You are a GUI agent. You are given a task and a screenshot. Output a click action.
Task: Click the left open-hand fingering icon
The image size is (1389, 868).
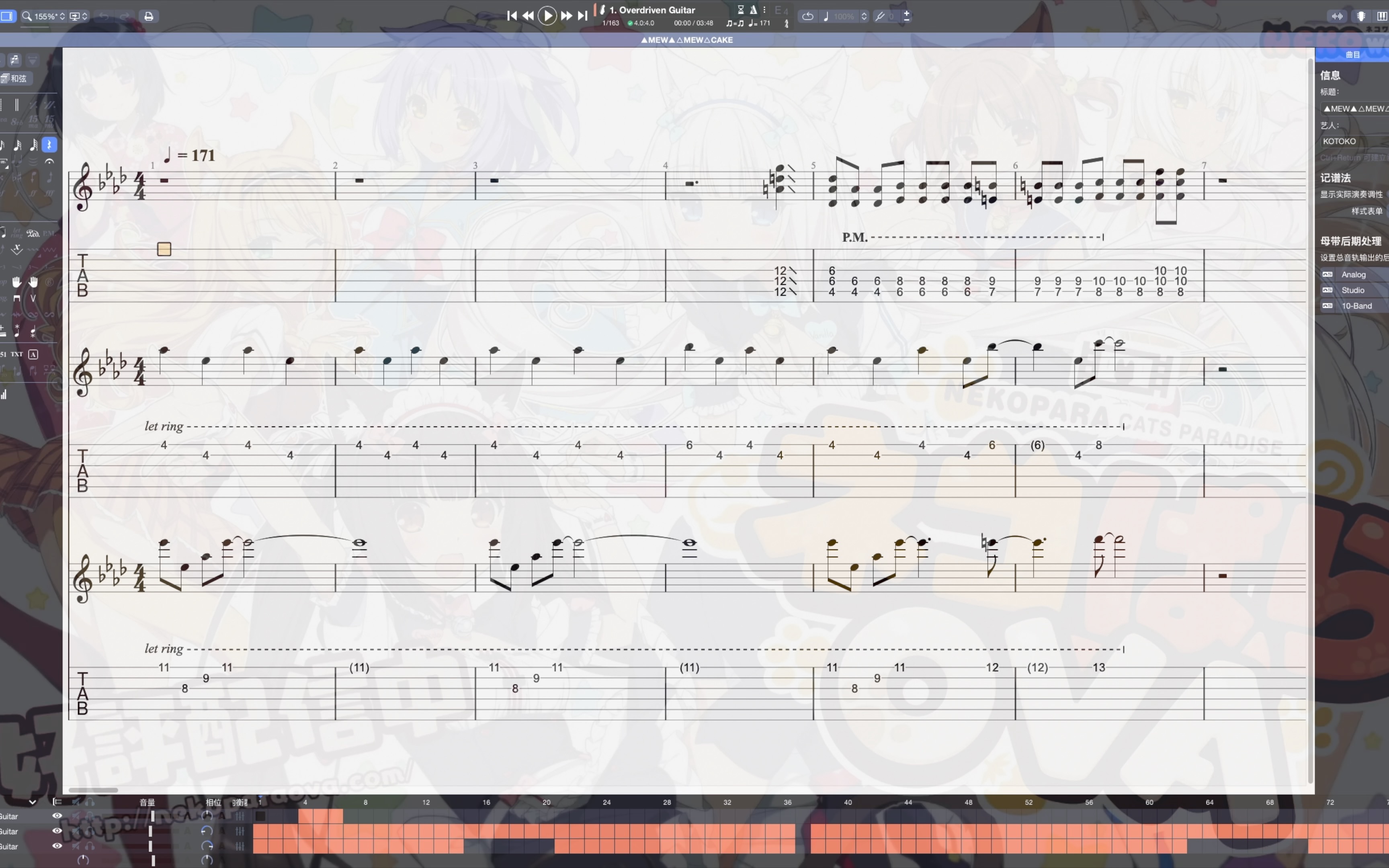16,282
